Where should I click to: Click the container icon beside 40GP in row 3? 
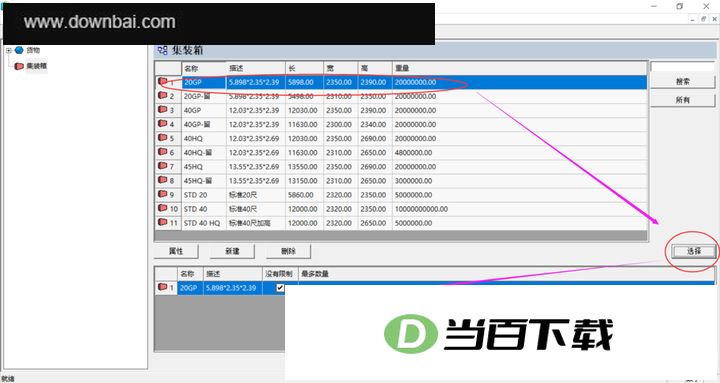tap(163, 109)
